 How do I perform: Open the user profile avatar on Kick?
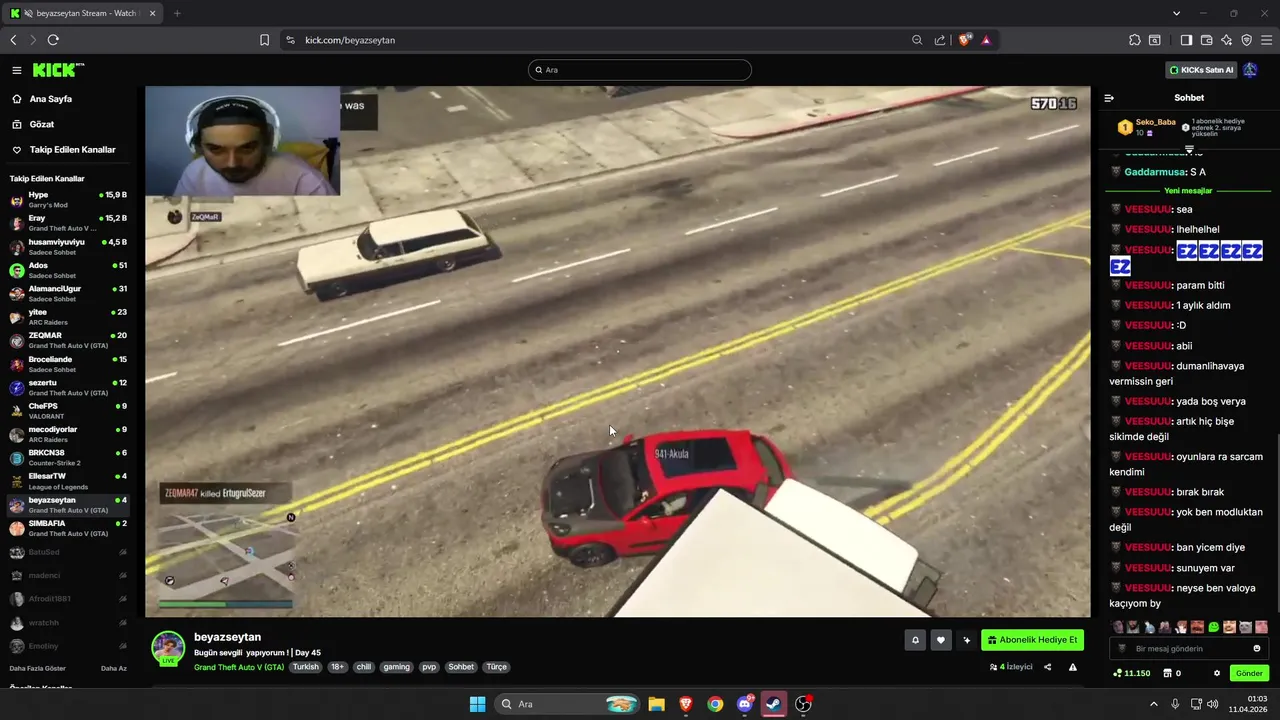click(1250, 70)
